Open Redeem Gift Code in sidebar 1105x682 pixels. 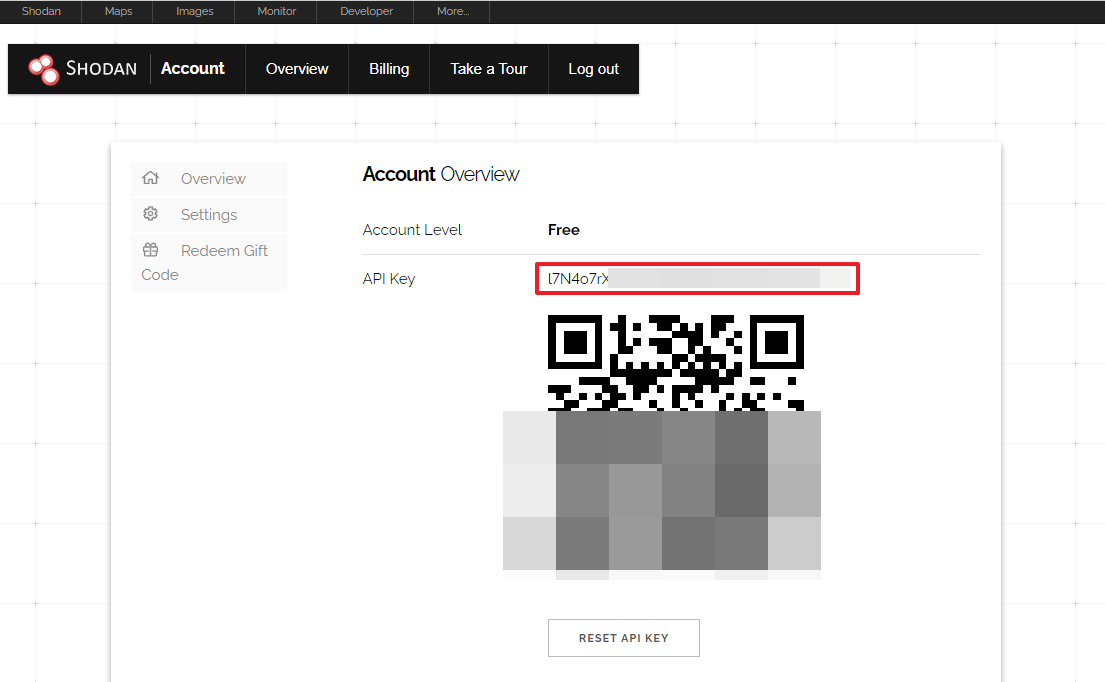pyautogui.click(x=209, y=262)
